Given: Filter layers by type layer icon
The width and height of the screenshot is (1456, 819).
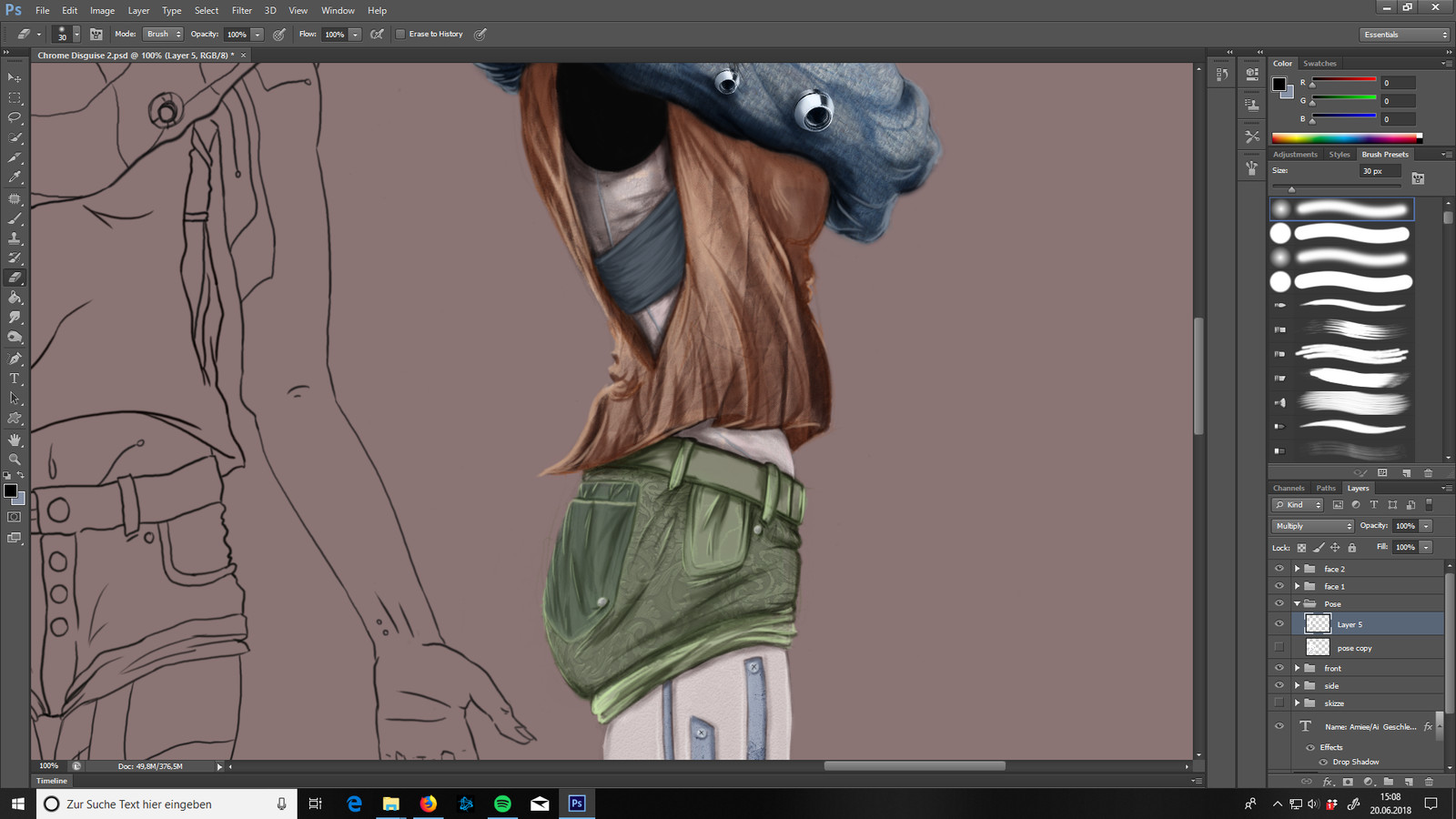Looking at the screenshot, I should tap(1374, 505).
